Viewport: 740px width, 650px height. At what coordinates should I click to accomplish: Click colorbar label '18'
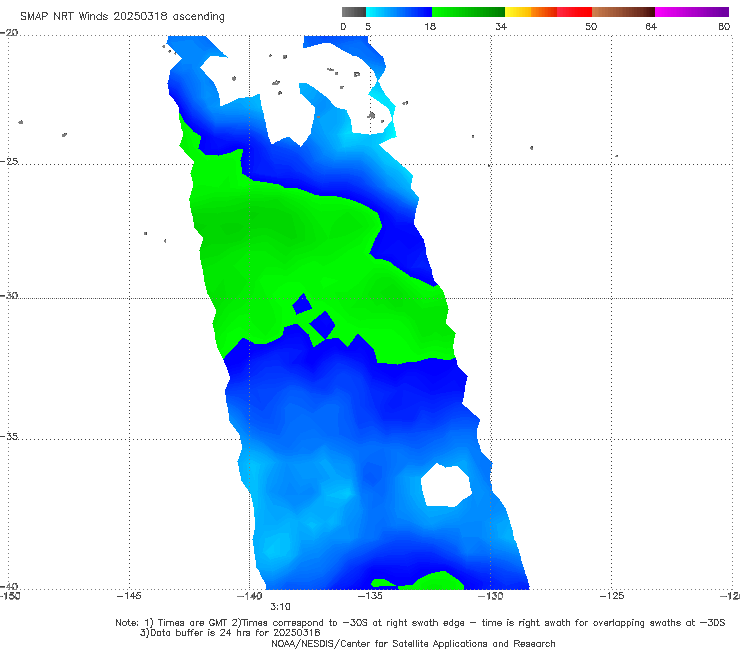pos(430,27)
